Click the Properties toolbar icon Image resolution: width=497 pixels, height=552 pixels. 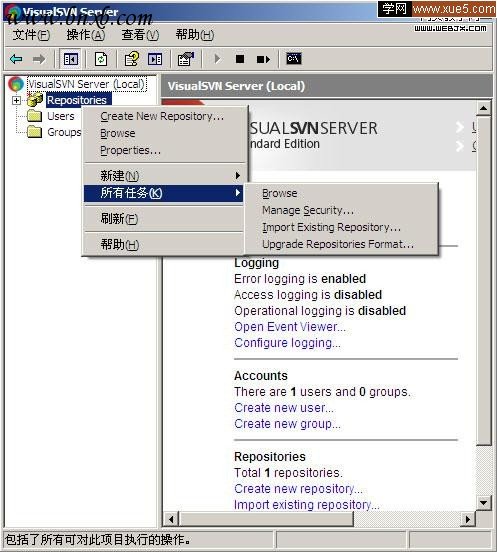coord(186,59)
